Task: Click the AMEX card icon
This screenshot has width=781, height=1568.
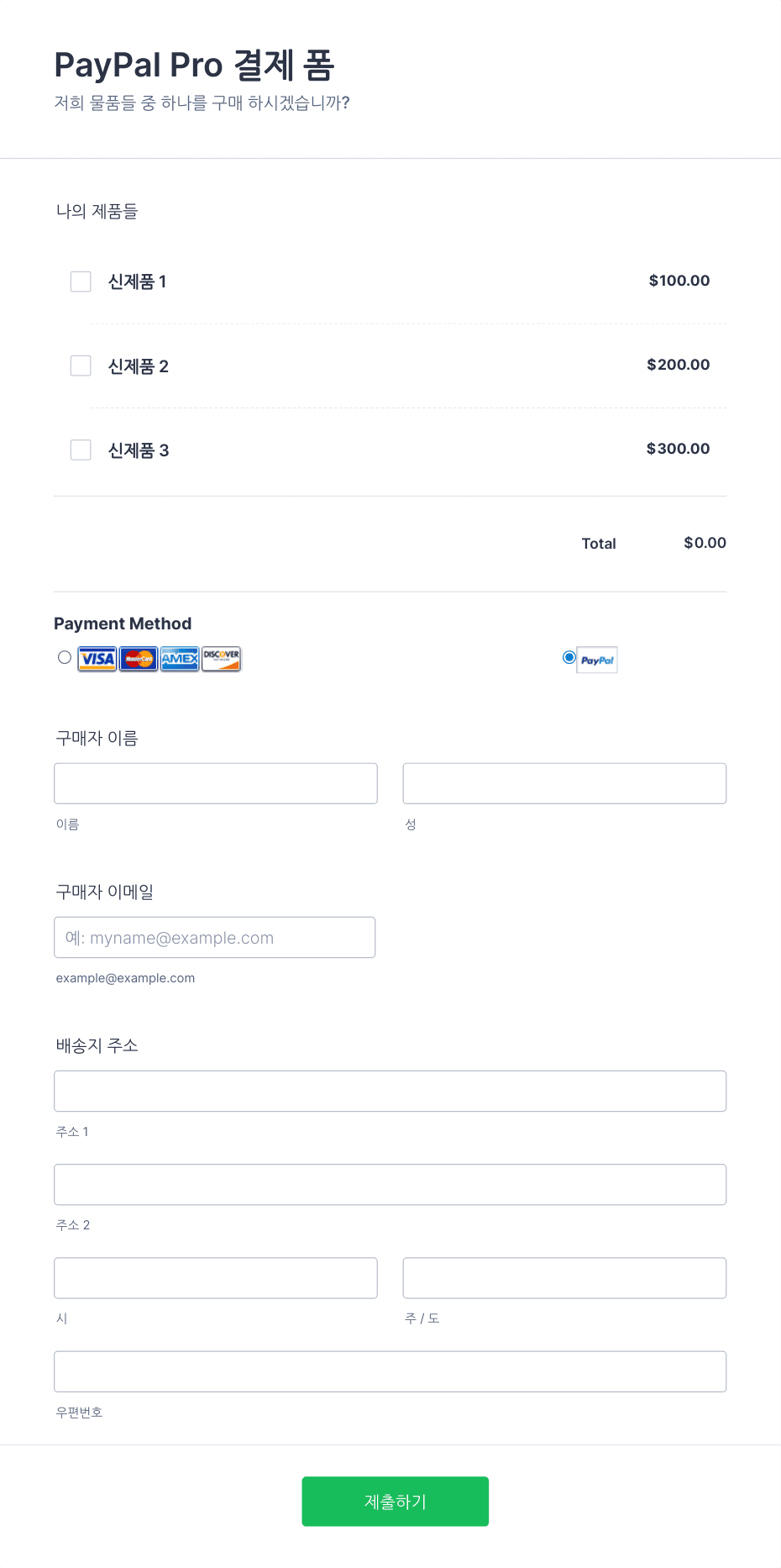Action: (179, 659)
